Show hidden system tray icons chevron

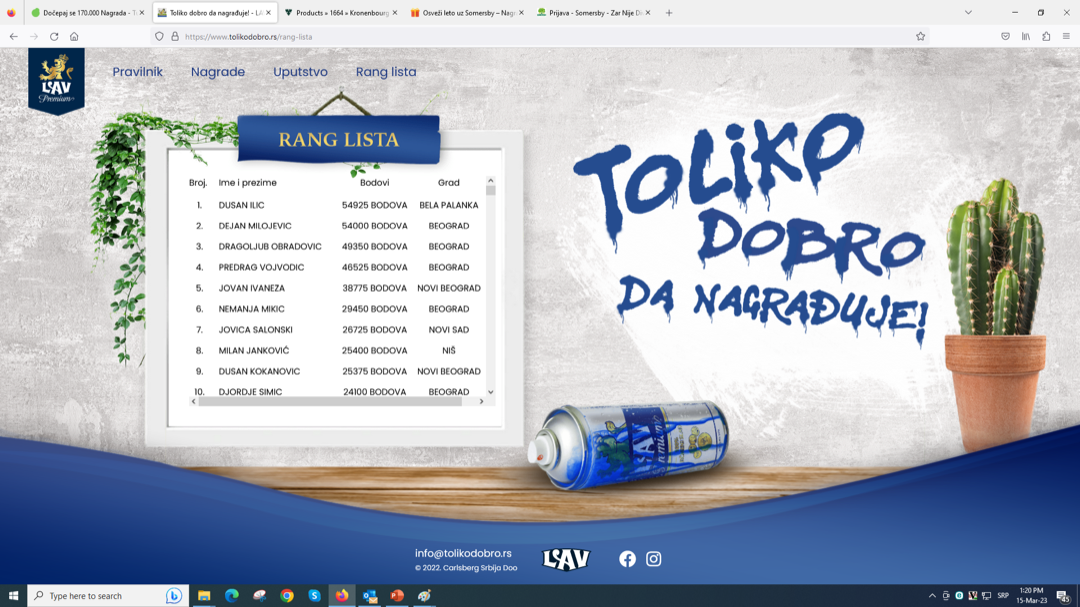click(x=932, y=596)
